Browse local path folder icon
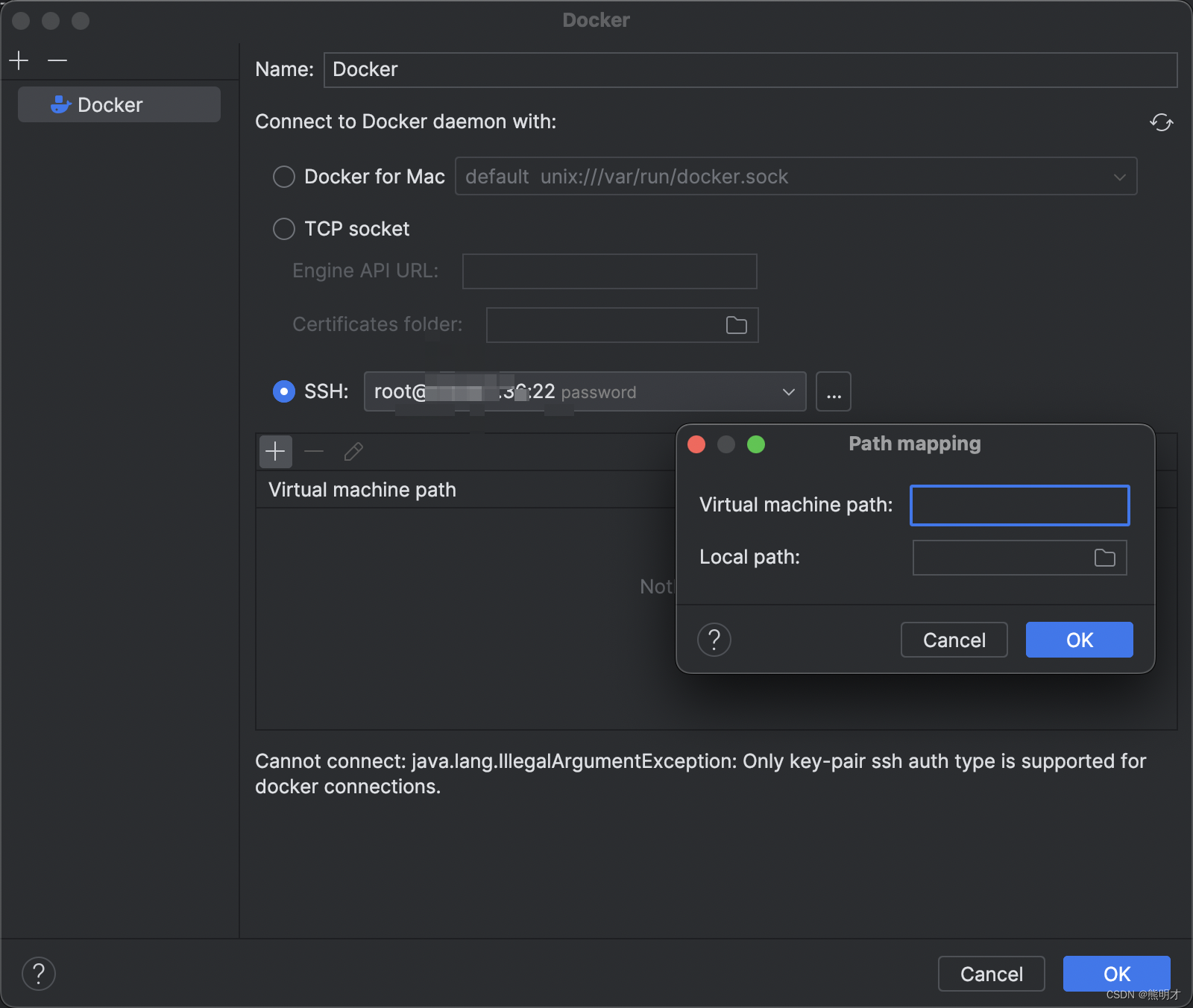This screenshot has height=1008, width=1193. click(x=1105, y=558)
